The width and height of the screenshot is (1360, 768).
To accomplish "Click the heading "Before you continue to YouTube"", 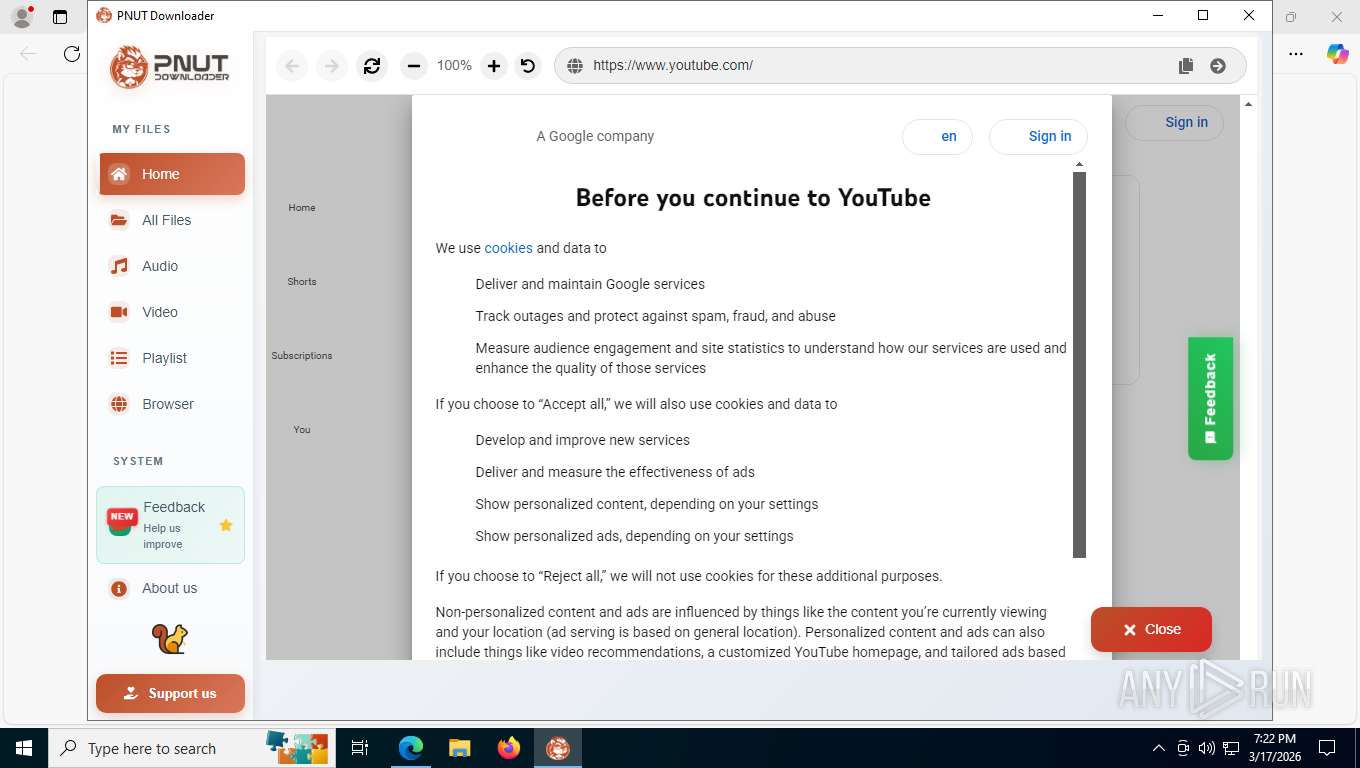I will [x=753, y=198].
